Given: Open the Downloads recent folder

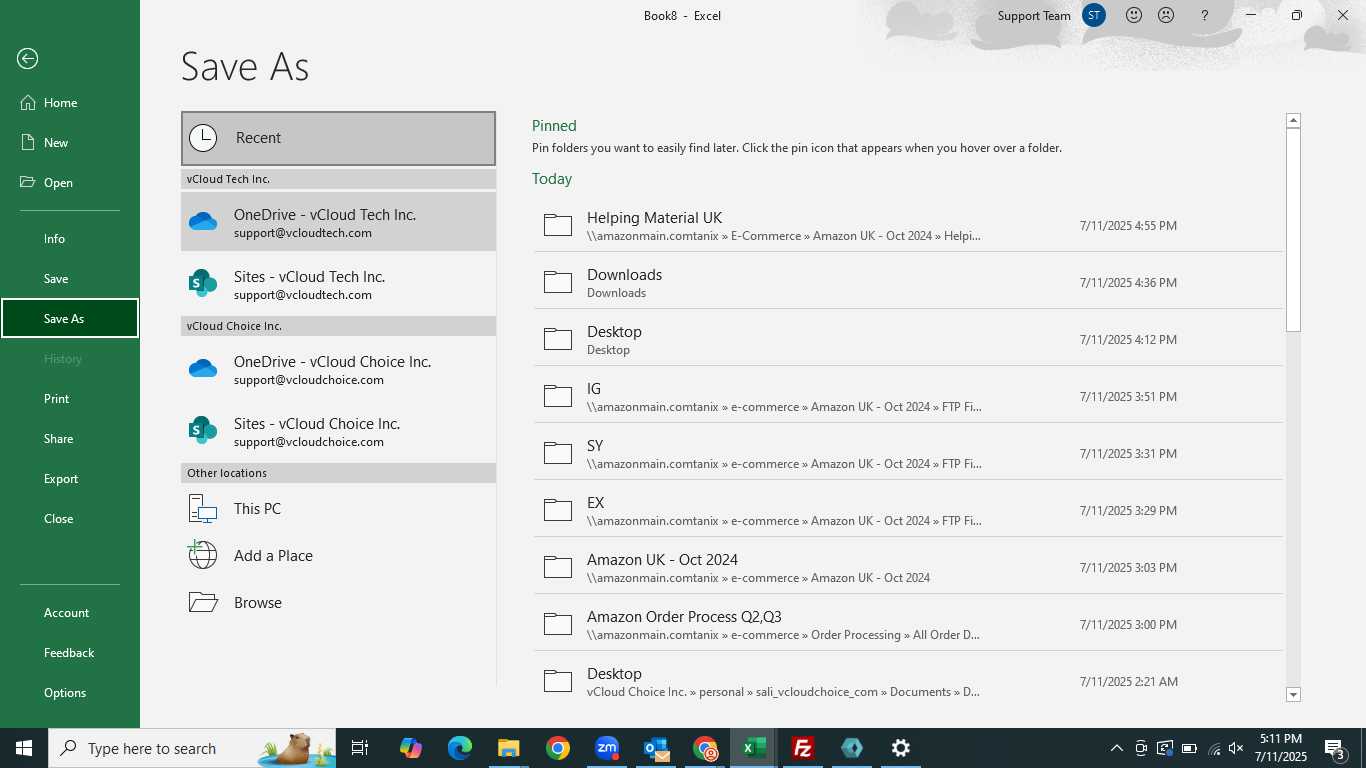Looking at the screenshot, I should point(908,282).
